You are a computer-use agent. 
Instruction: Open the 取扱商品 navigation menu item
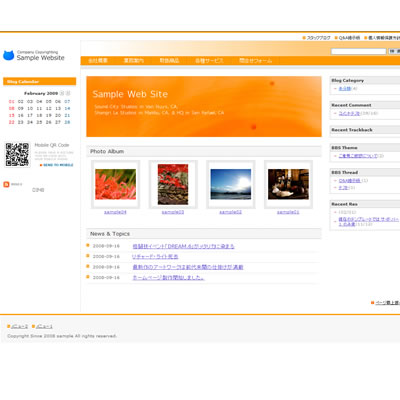[169, 61]
